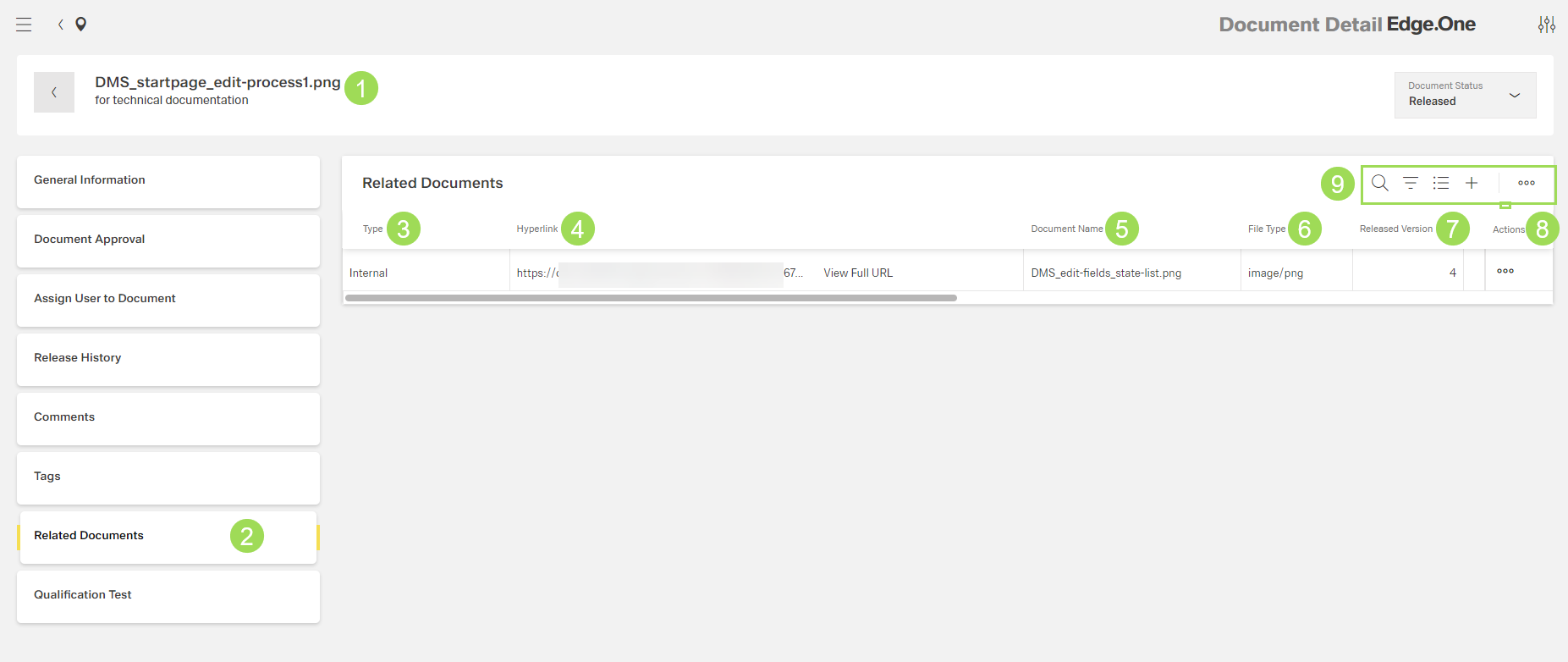Click the View Full URL link
Viewport: 1568px width, 662px height.
pos(858,273)
